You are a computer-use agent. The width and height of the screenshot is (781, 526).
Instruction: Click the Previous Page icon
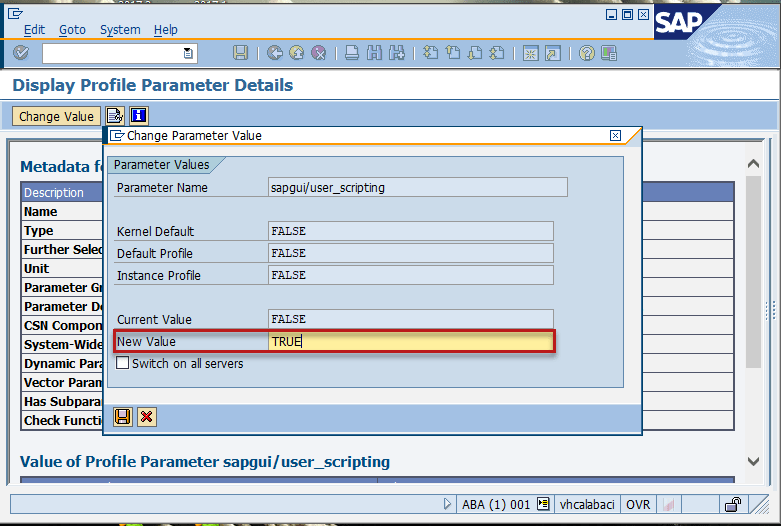pyautogui.click(x=453, y=53)
